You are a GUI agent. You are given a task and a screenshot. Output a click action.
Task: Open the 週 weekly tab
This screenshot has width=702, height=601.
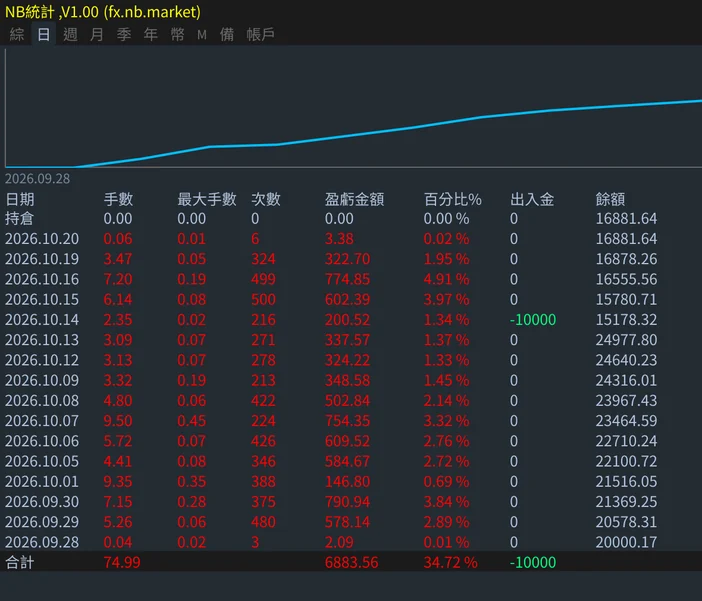(x=70, y=34)
